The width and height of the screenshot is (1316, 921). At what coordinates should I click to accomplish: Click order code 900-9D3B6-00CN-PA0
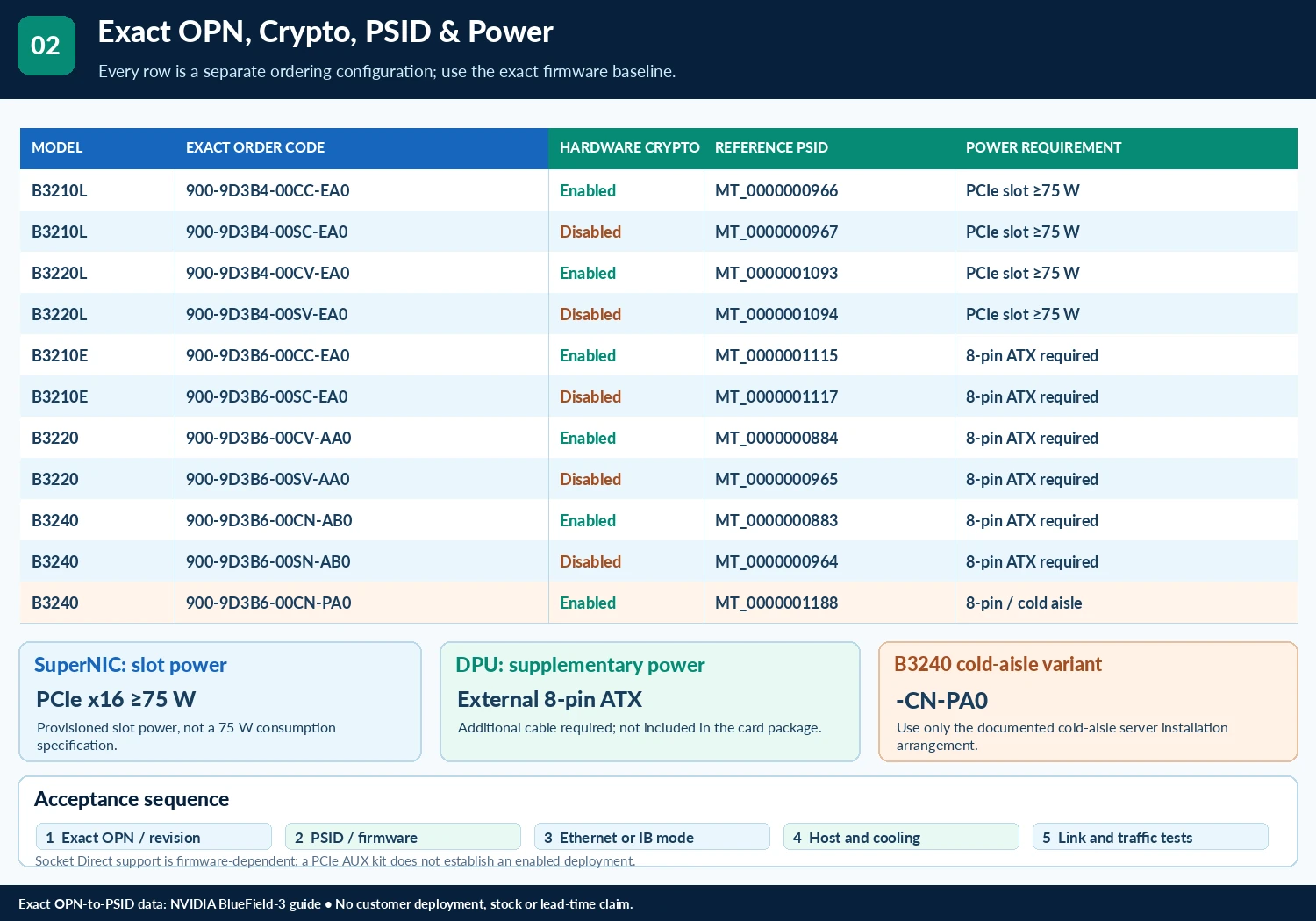coord(268,603)
